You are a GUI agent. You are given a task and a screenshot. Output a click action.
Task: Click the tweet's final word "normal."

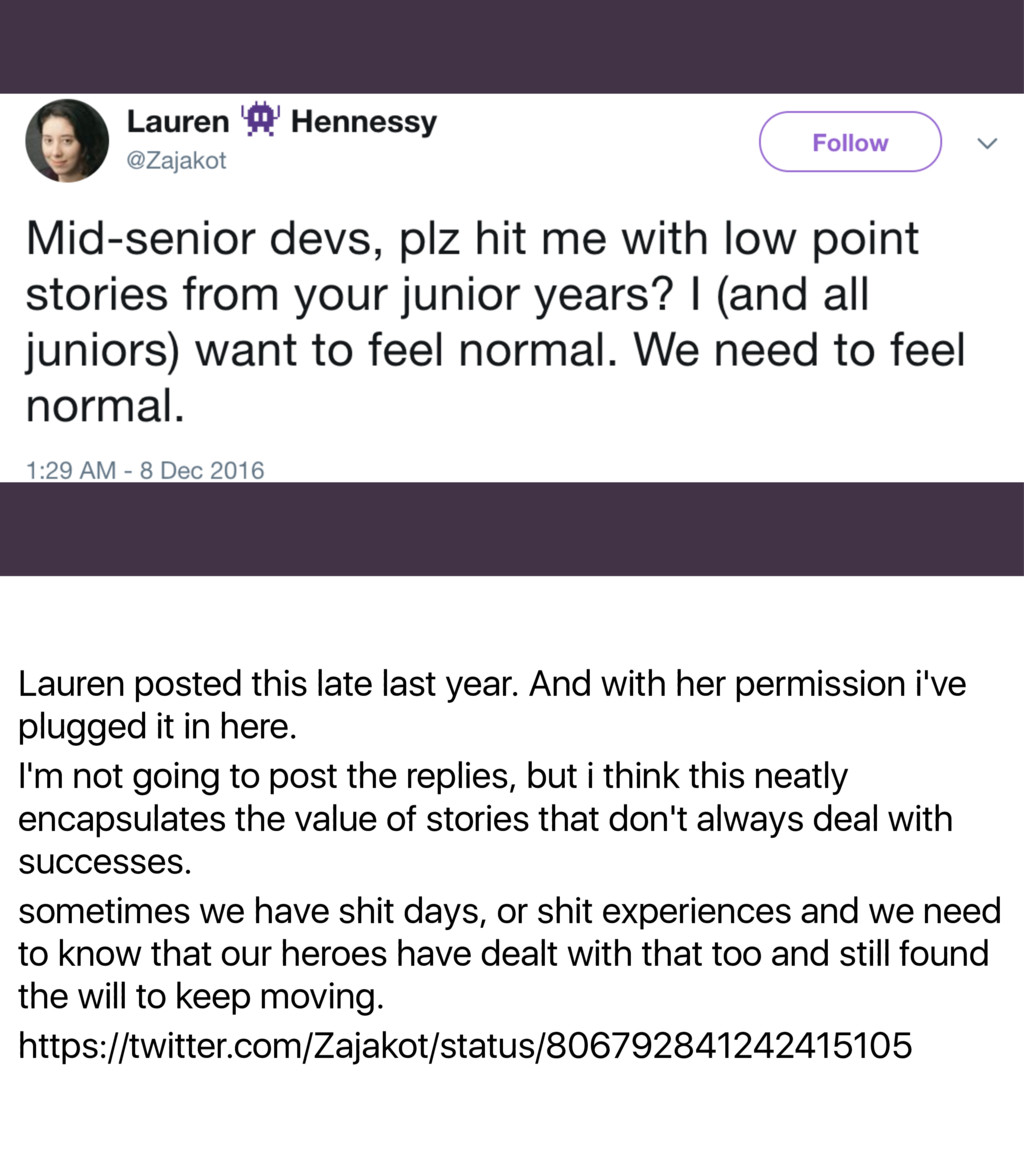[104, 405]
